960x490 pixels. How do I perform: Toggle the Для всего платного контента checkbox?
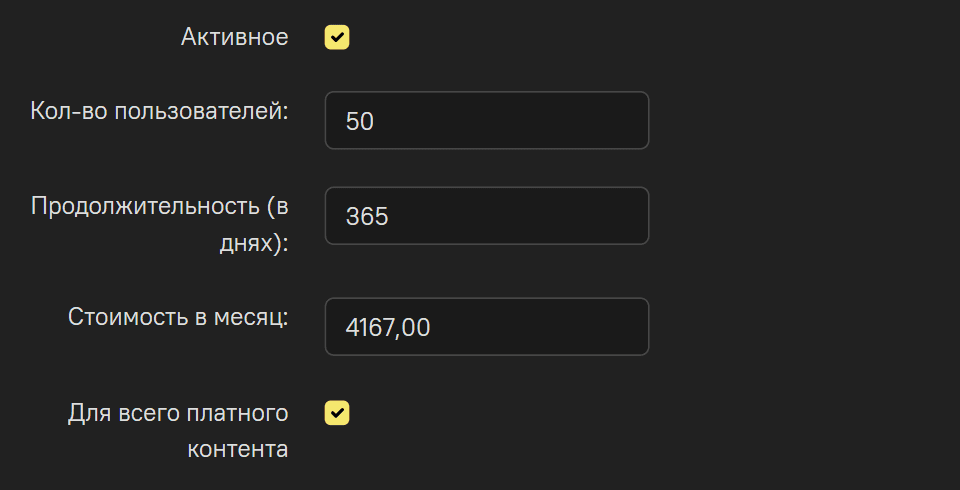pyautogui.click(x=337, y=413)
